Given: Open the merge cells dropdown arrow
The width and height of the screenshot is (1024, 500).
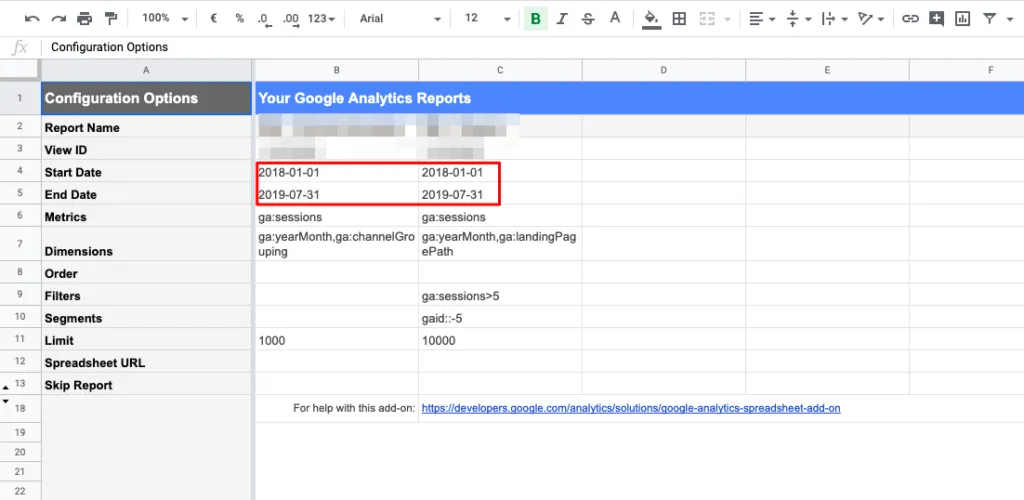Looking at the screenshot, I should [728, 20].
